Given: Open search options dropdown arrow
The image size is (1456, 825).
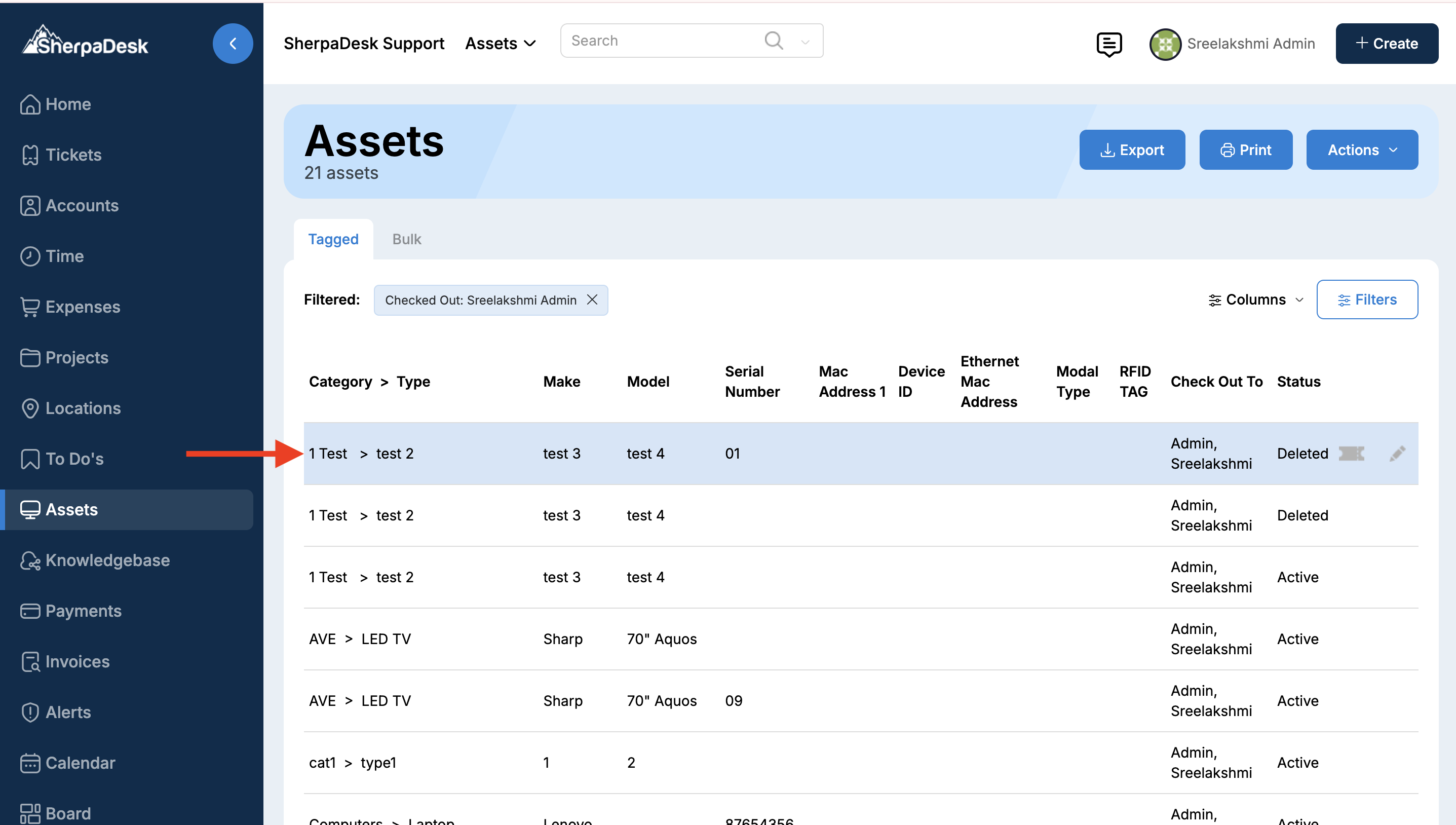Looking at the screenshot, I should pos(804,42).
